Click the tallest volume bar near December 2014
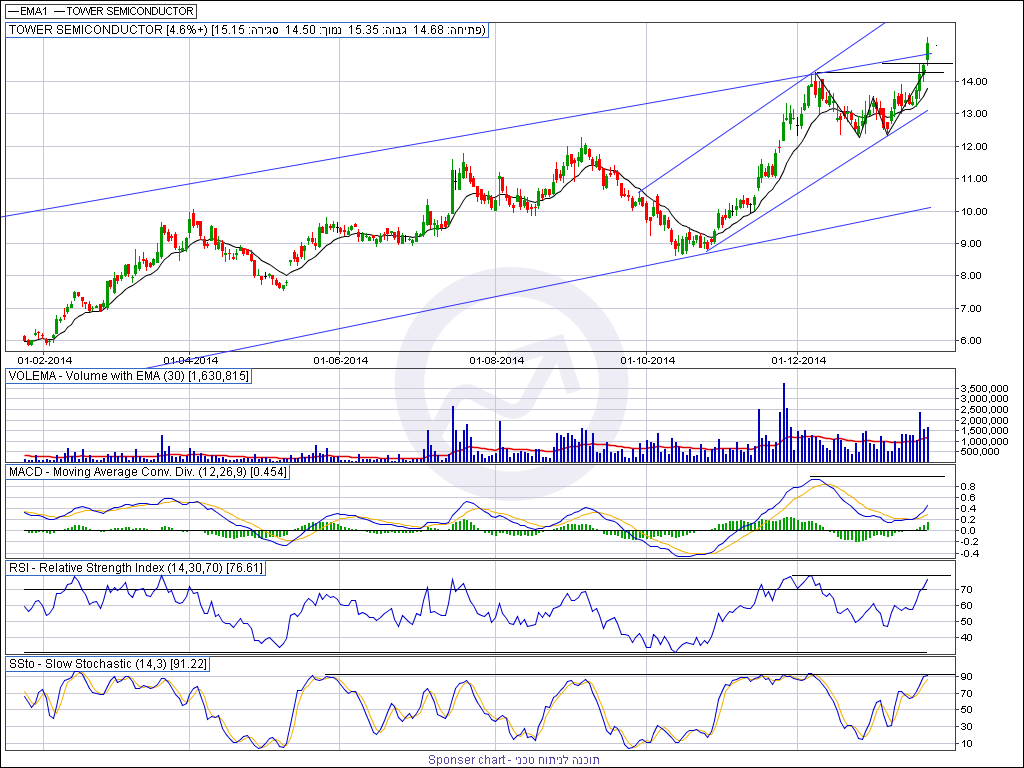1024x768 pixels. point(784,420)
